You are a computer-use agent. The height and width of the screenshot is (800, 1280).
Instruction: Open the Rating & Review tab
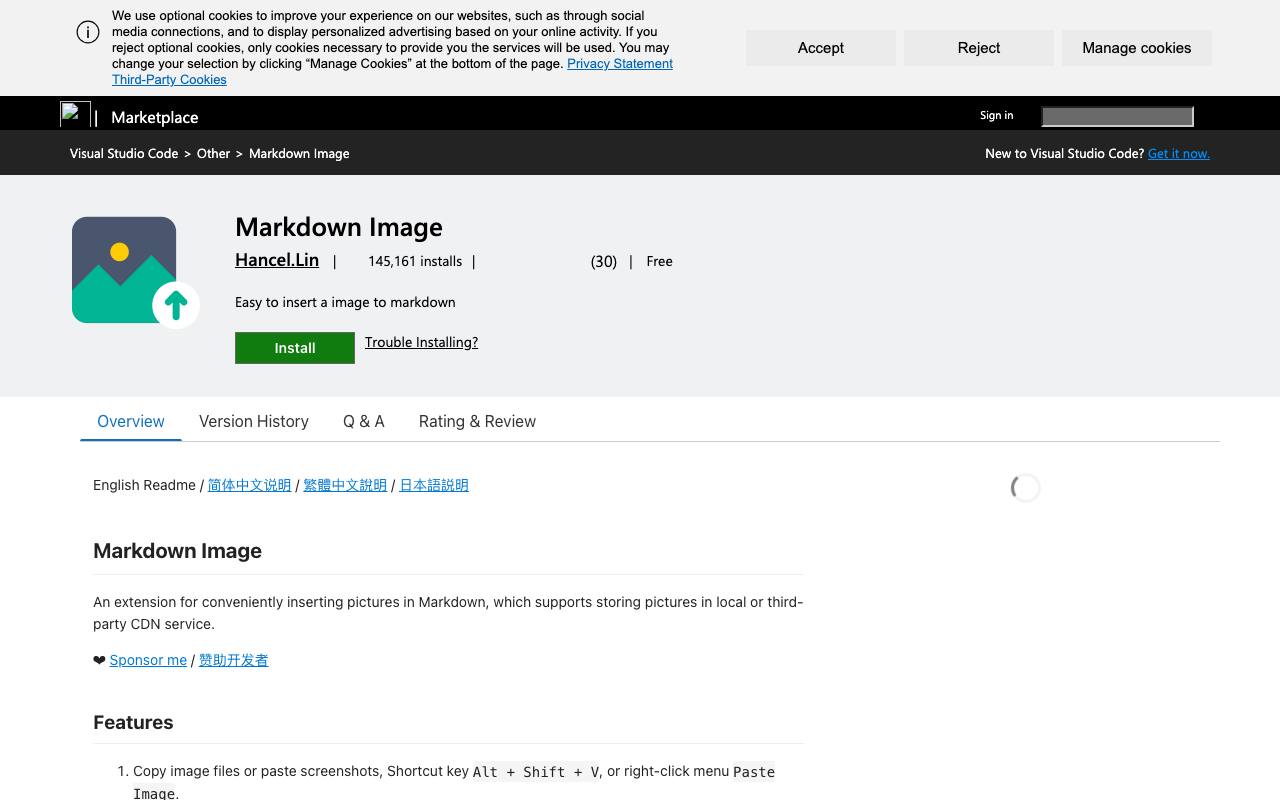coord(477,422)
